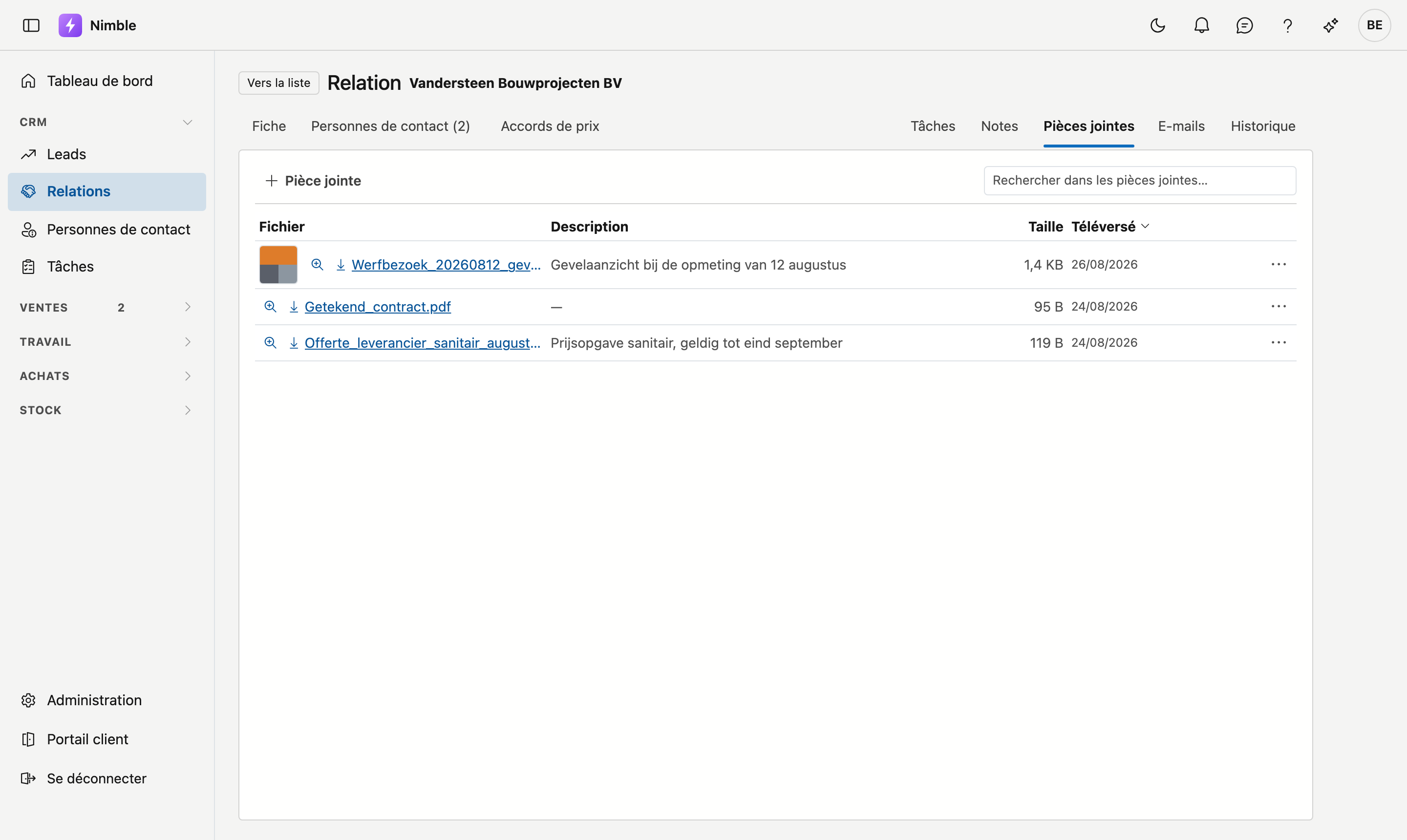
Task: Collapse the CRM section chevron
Action: (x=188, y=122)
